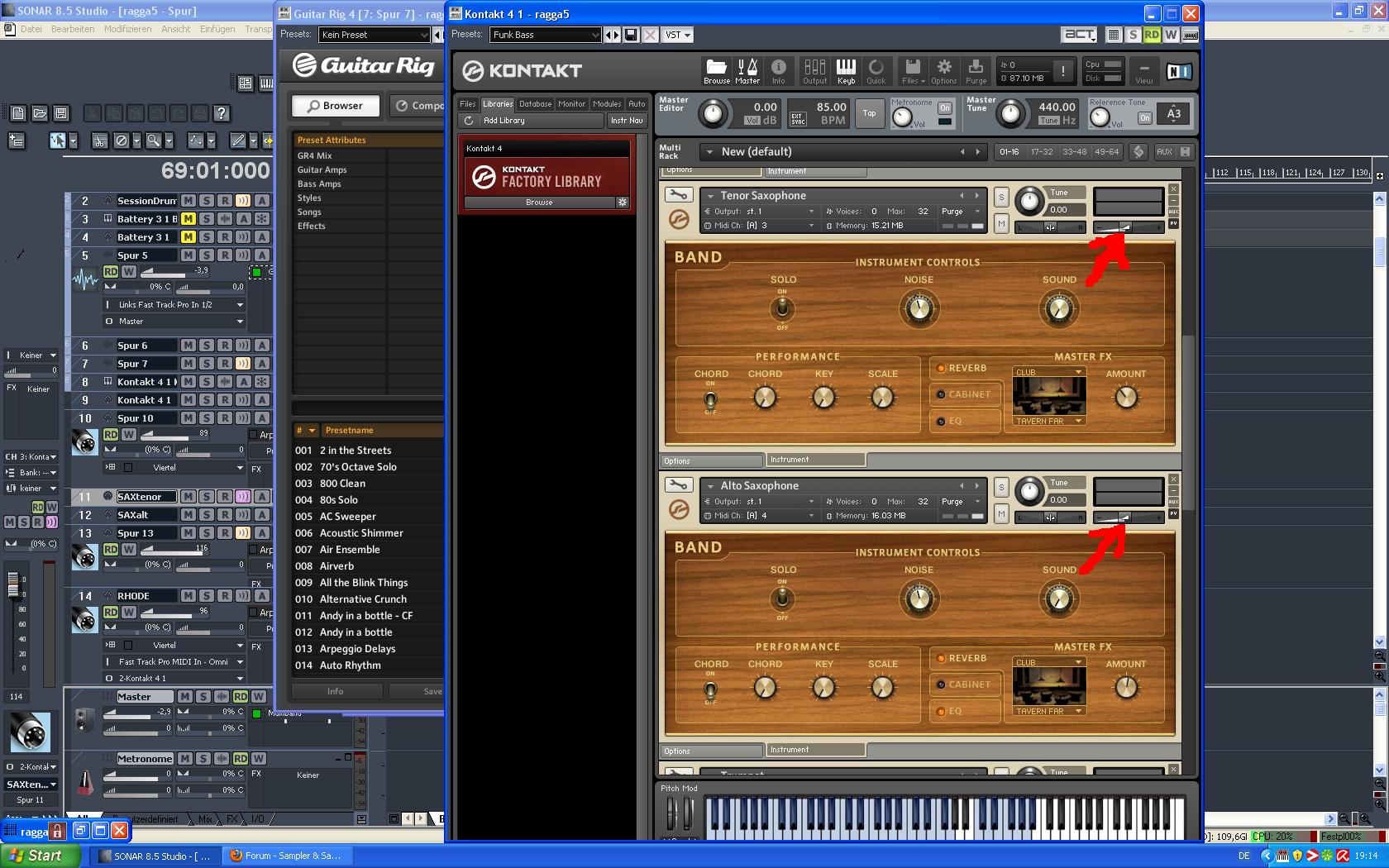Click SONAR zoom tool magnifier icon
1389x868 pixels.
154,141
